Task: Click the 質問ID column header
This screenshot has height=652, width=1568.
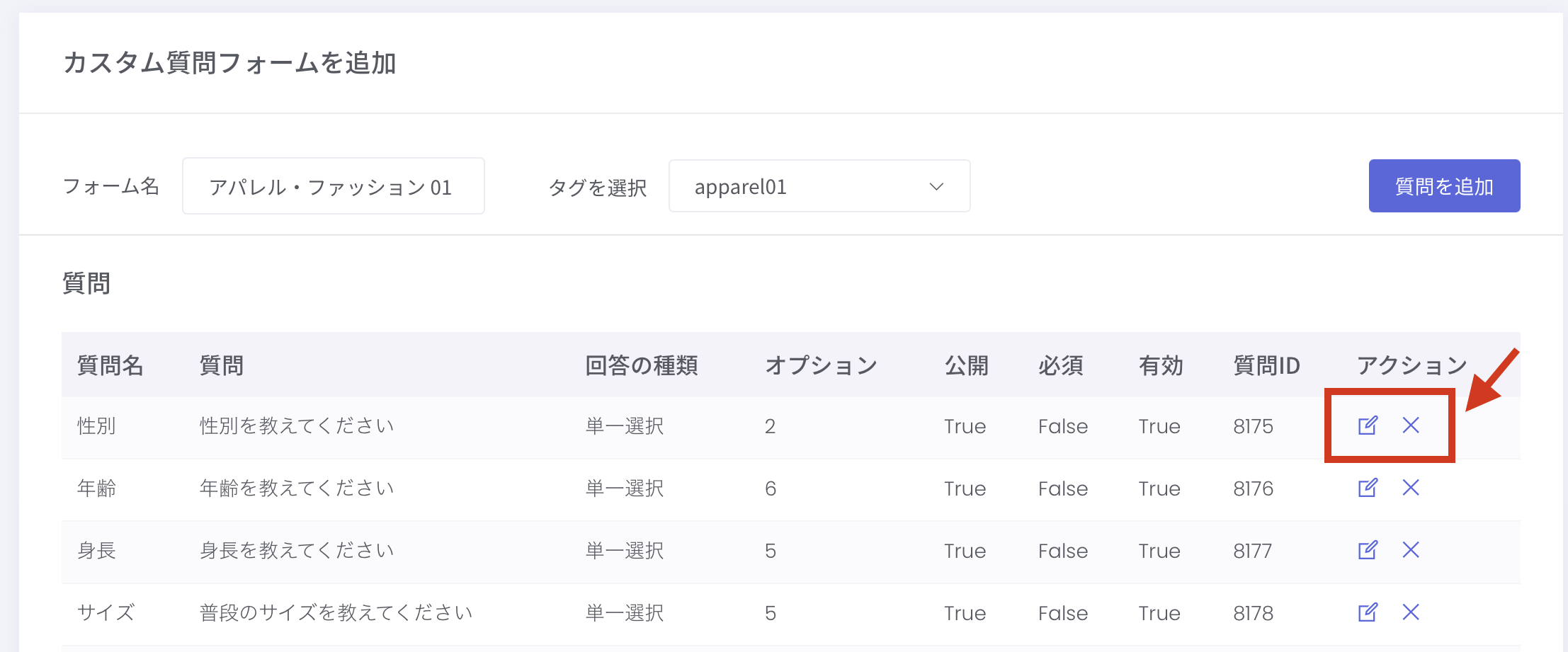Action: (x=1266, y=365)
